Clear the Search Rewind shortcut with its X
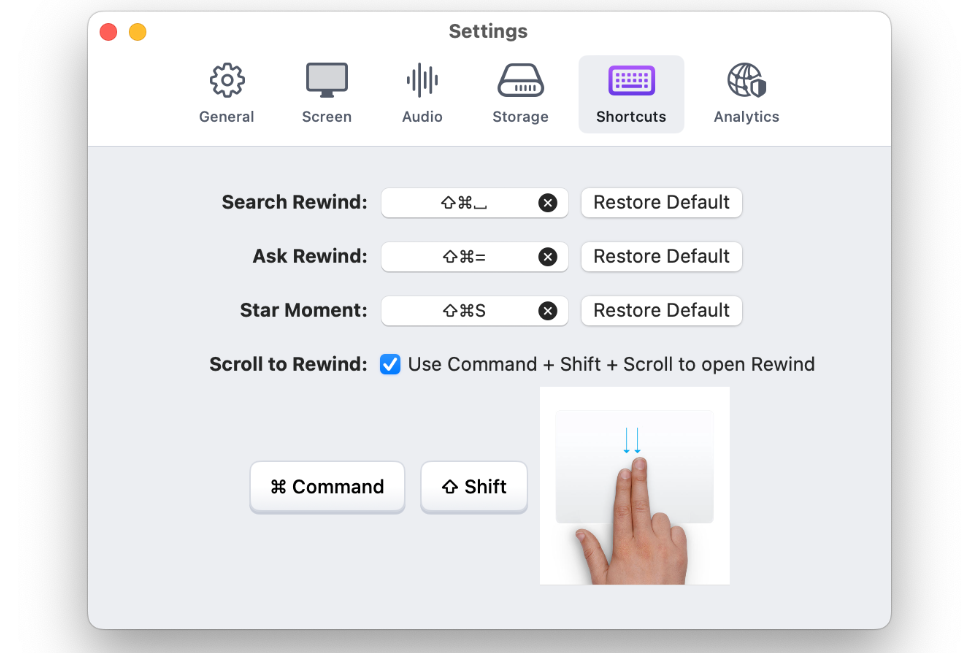The width and height of the screenshot is (980, 653). coord(548,202)
